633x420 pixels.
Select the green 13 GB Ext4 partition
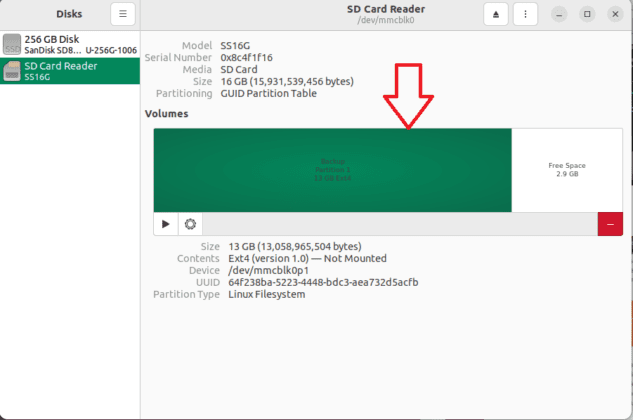[x=332, y=170]
